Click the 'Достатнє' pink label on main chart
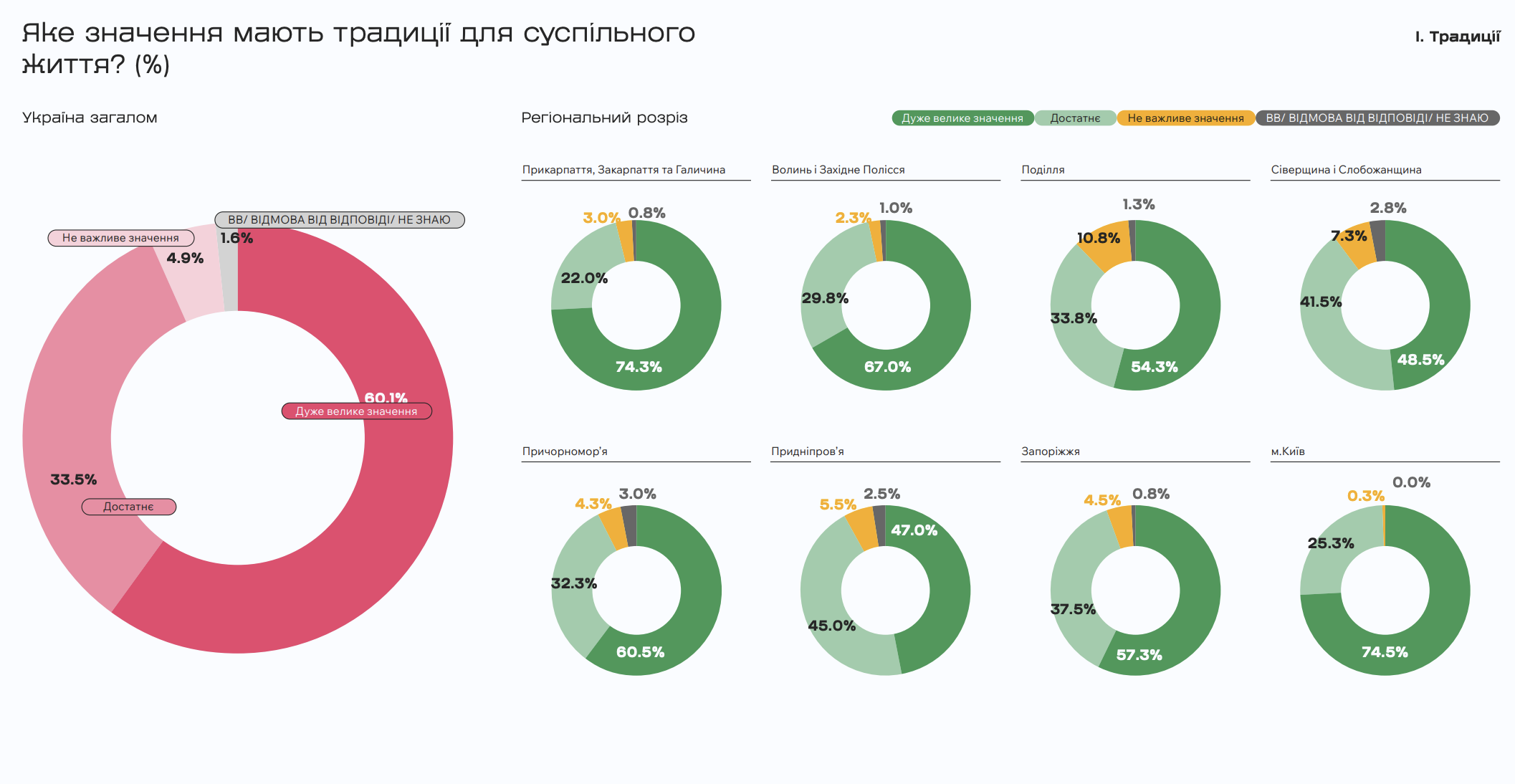Viewport: 1515px width, 784px height. tap(128, 507)
